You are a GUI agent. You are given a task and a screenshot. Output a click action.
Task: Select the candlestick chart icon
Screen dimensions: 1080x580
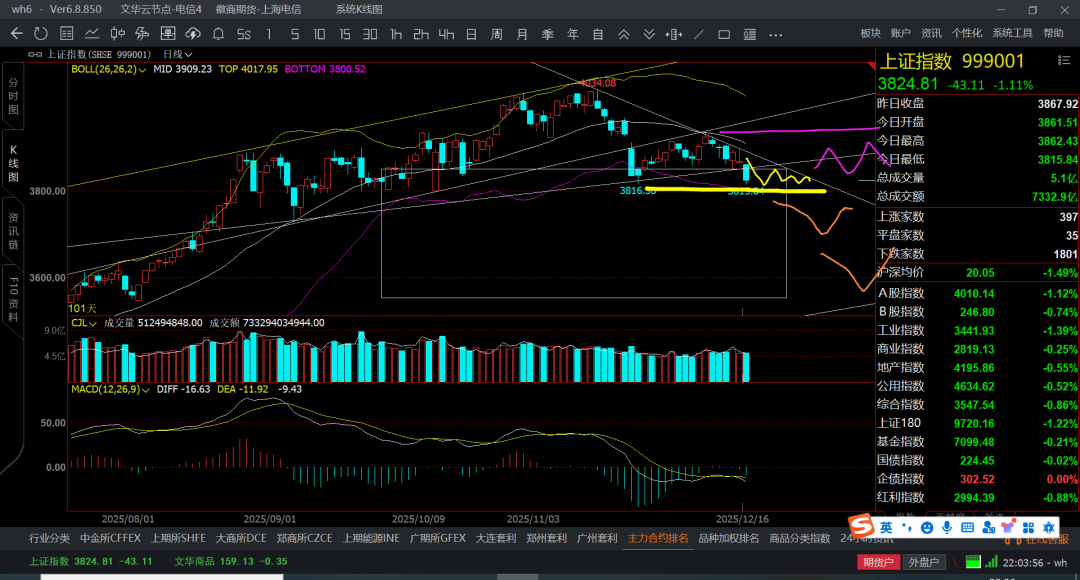117,34
